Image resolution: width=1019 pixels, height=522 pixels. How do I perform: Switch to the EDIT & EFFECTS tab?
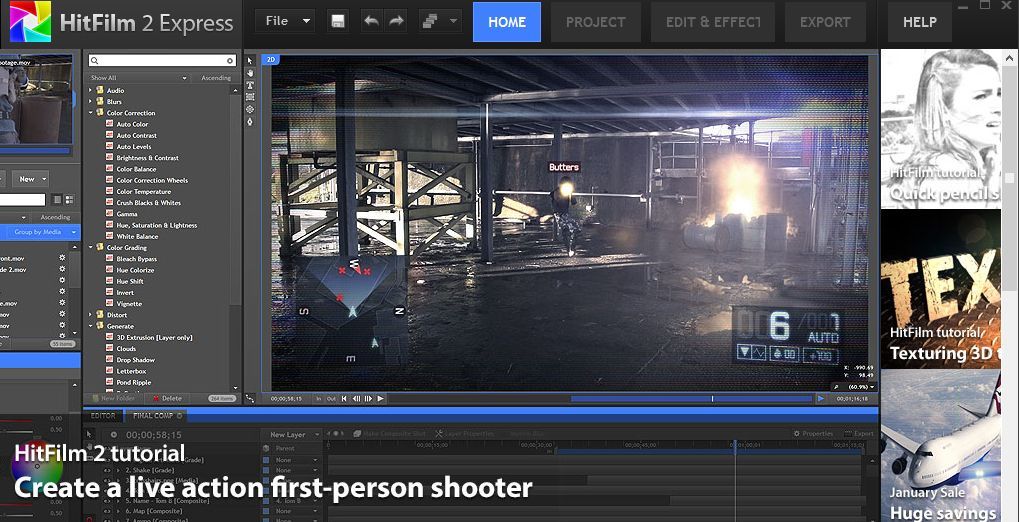coord(713,22)
